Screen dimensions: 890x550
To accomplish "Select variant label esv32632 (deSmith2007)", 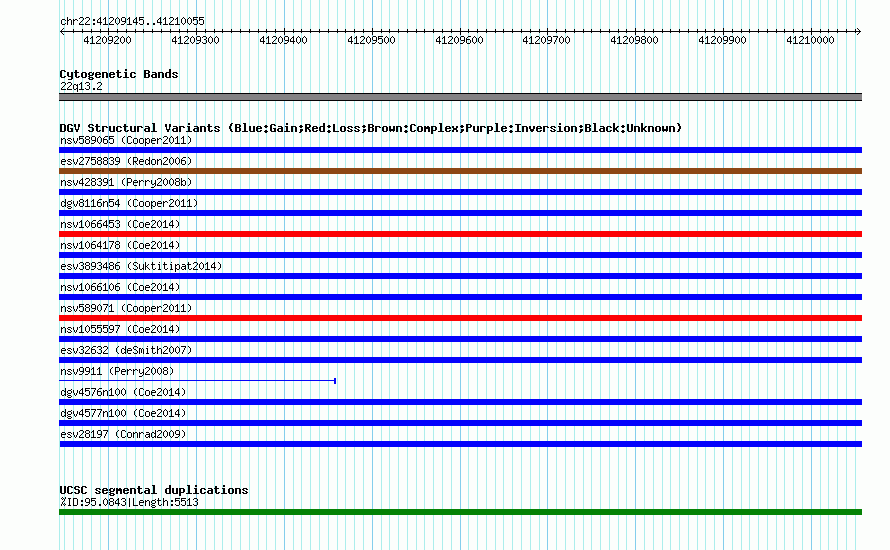I will tap(126, 350).
